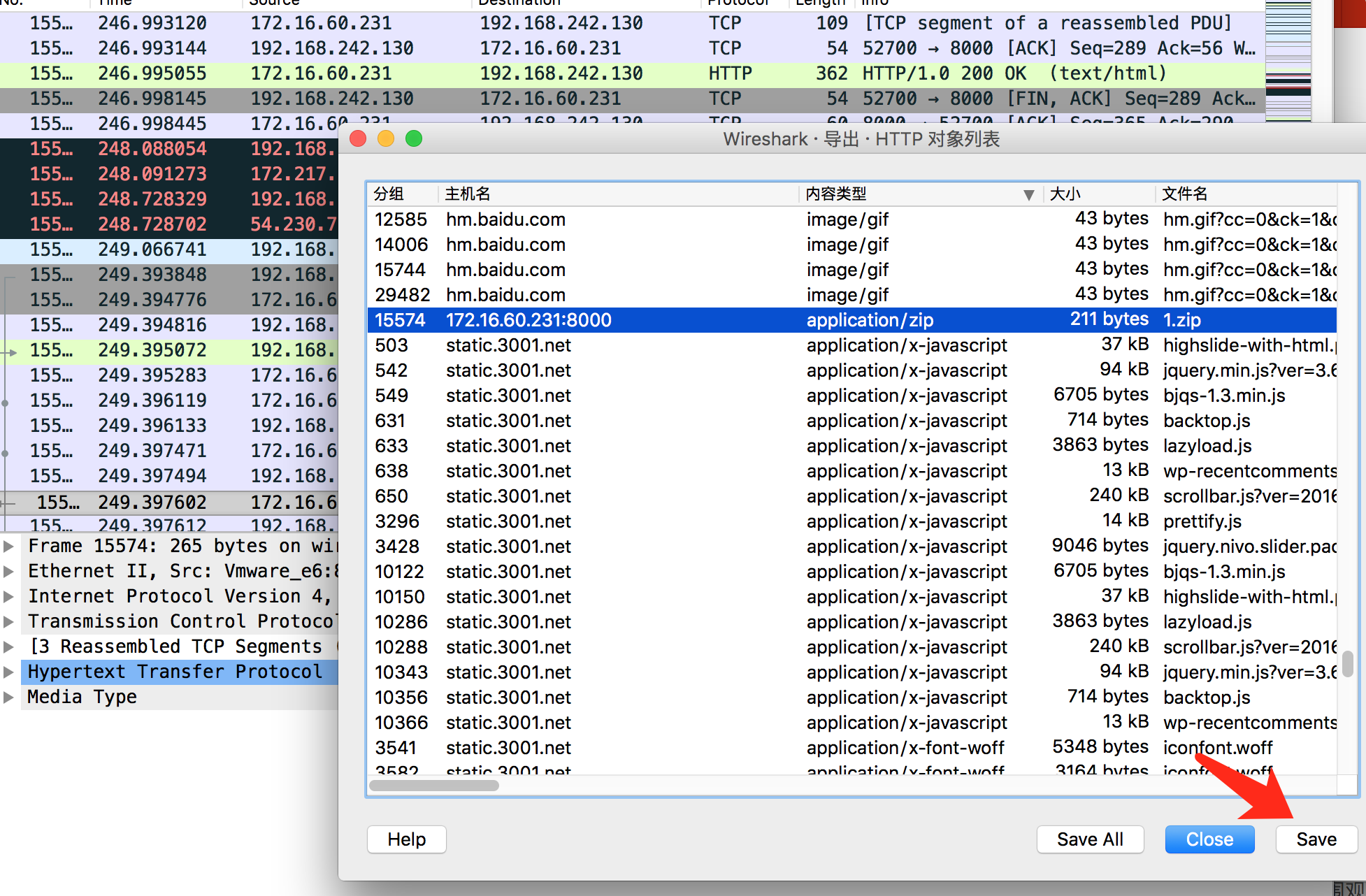Viewport: 1366px width, 896px height.
Task: Click the vertical scrollbar thumb in object list
Action: pyautogui.click(x=1347, y=663)
